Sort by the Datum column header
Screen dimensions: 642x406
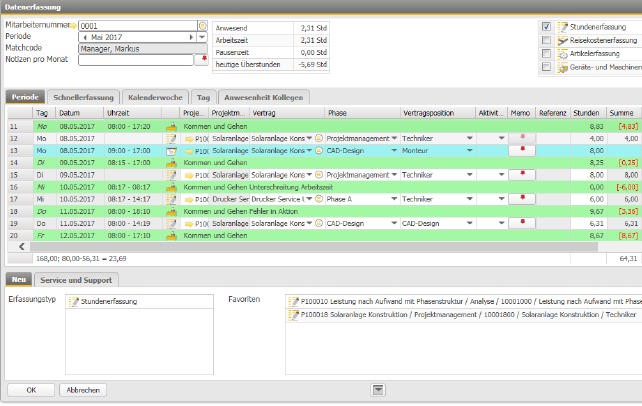79,113
